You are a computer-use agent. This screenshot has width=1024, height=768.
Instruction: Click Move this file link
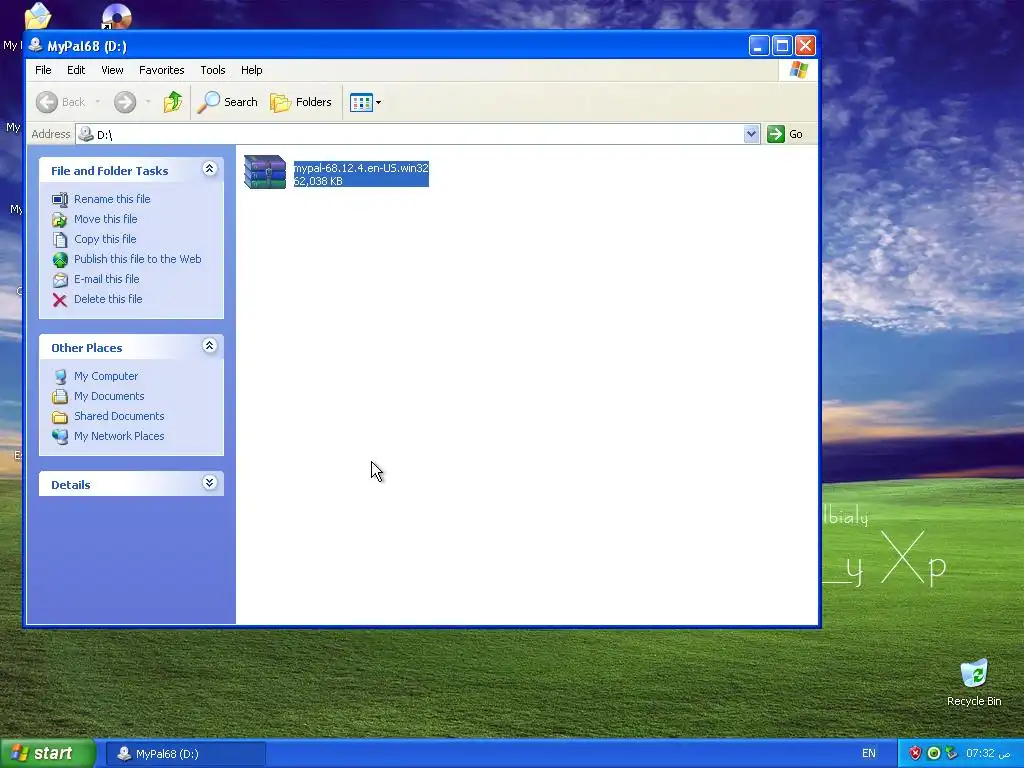106,219
